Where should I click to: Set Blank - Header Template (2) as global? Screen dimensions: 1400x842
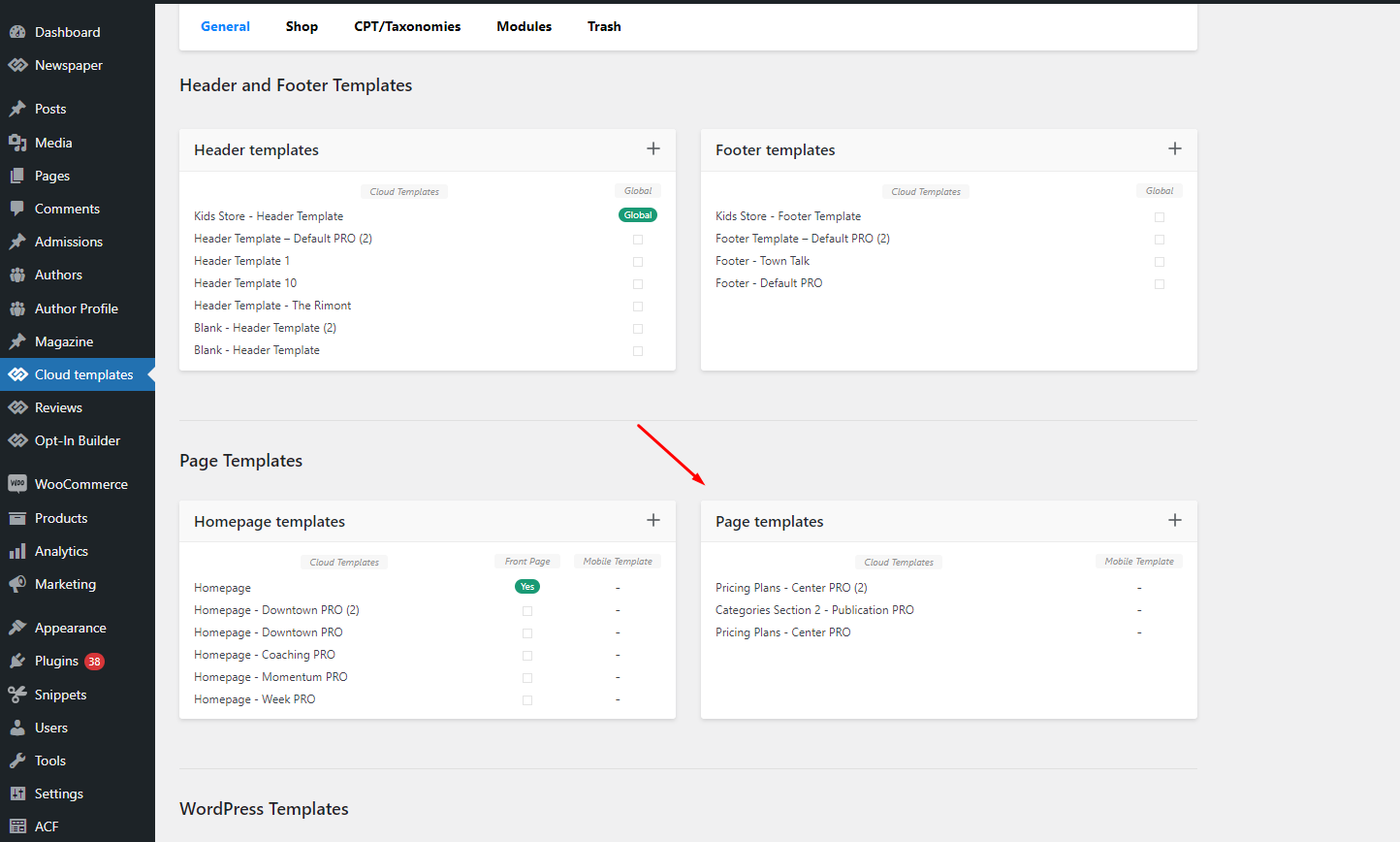click(x=638, y=328)
